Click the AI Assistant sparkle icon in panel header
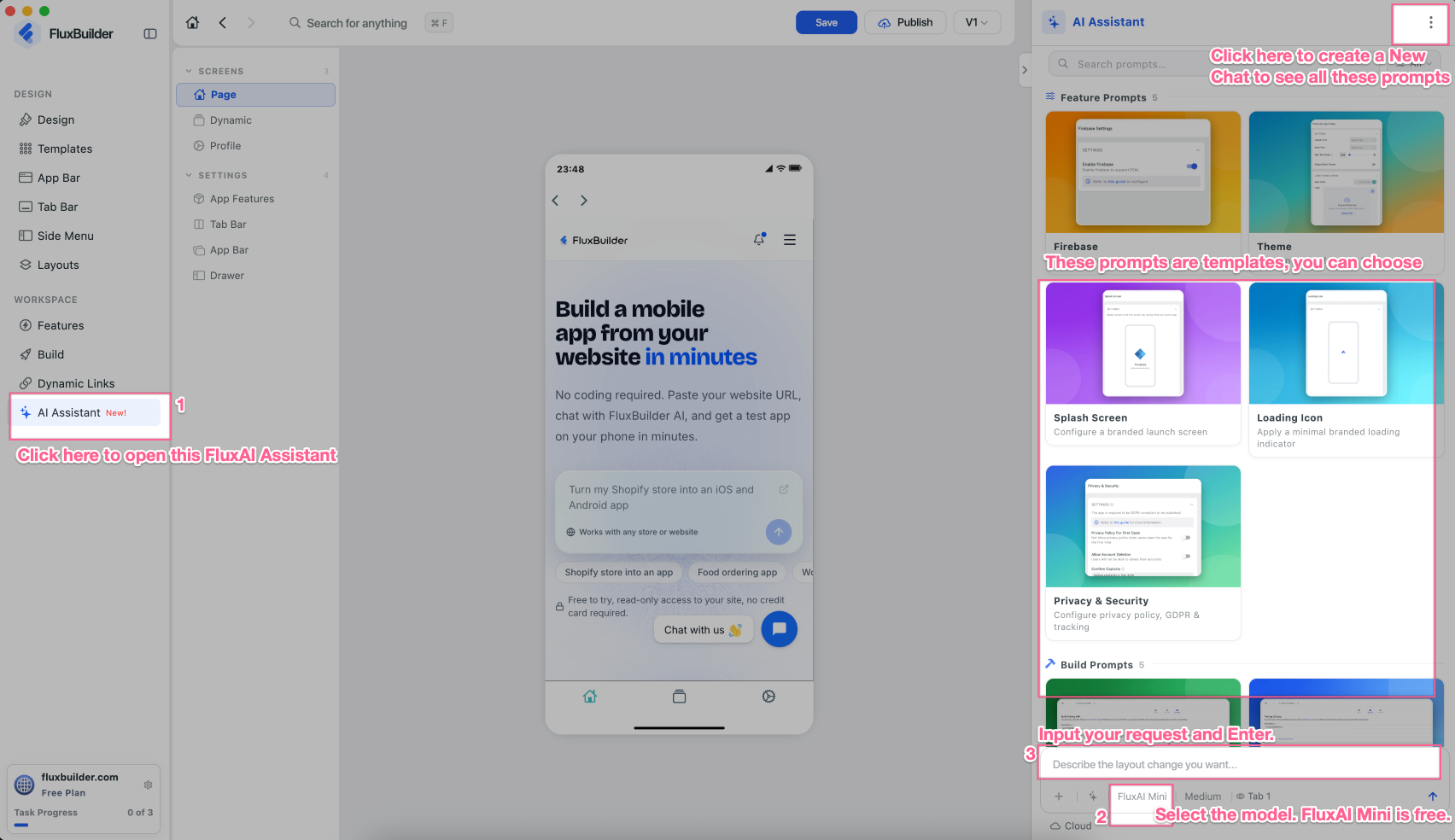The height and width of the screenshot is (840, 1455). point(1054,22)
